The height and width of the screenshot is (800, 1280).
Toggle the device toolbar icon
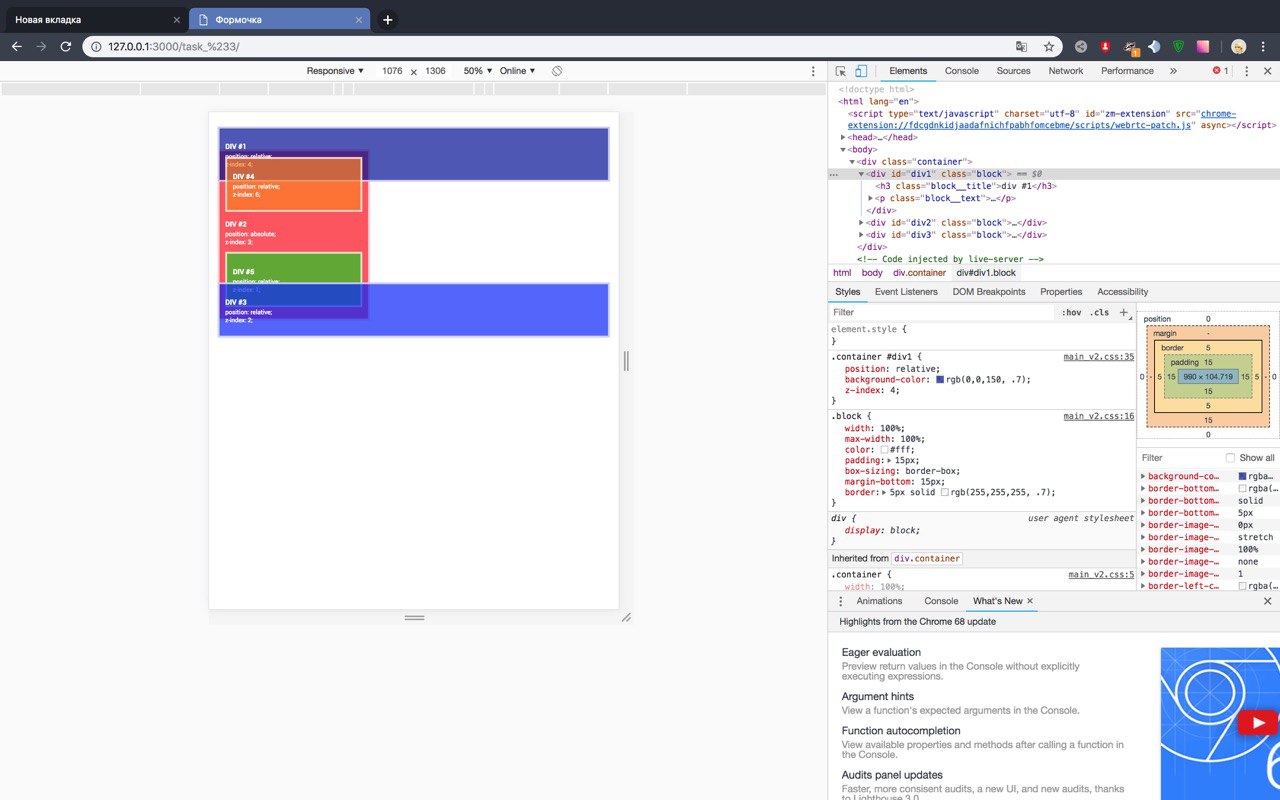[x=860, y=71]
